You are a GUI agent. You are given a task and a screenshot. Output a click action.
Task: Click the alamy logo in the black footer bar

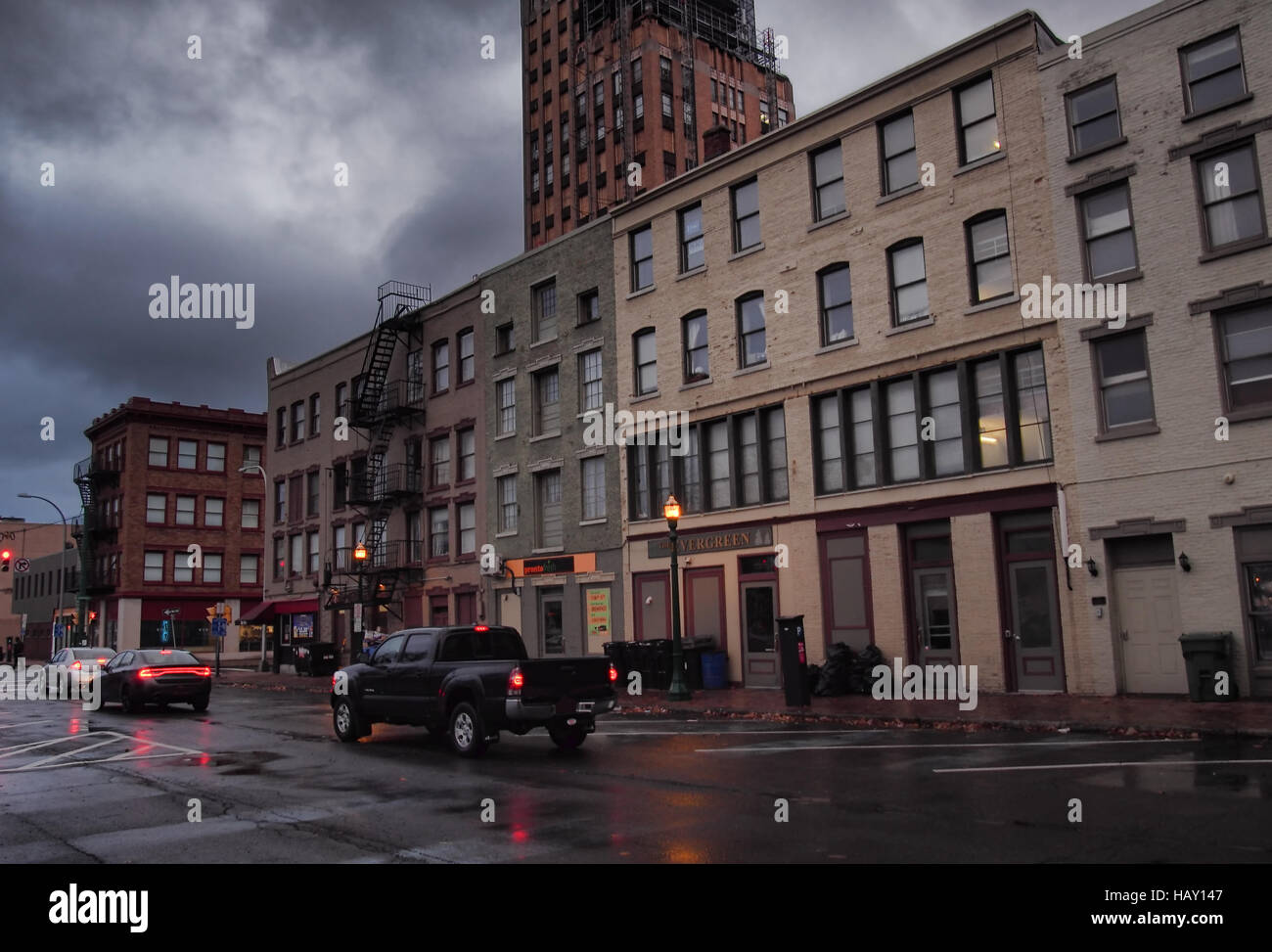99,907
